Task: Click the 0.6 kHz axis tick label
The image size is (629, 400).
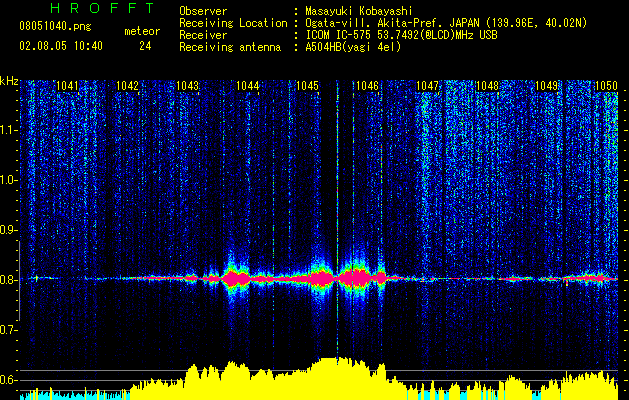Action: click(8, 380)
